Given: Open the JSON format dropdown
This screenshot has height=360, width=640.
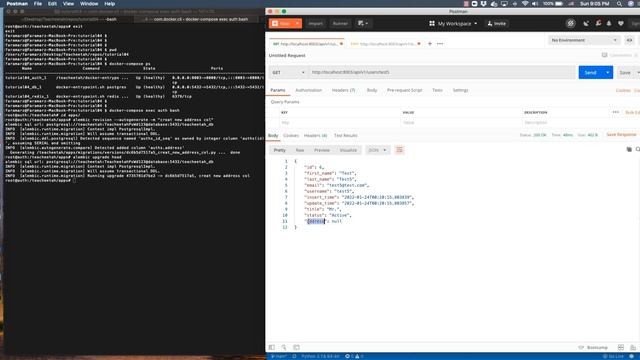Looking at the screenshot, I should pos(377,150).
